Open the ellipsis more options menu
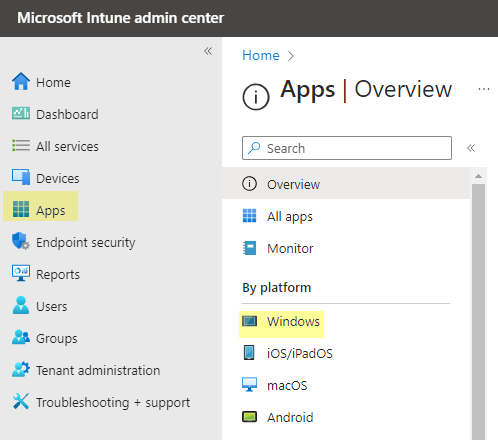The width and height of the screenshot is (498, 440). click(484, 89)
